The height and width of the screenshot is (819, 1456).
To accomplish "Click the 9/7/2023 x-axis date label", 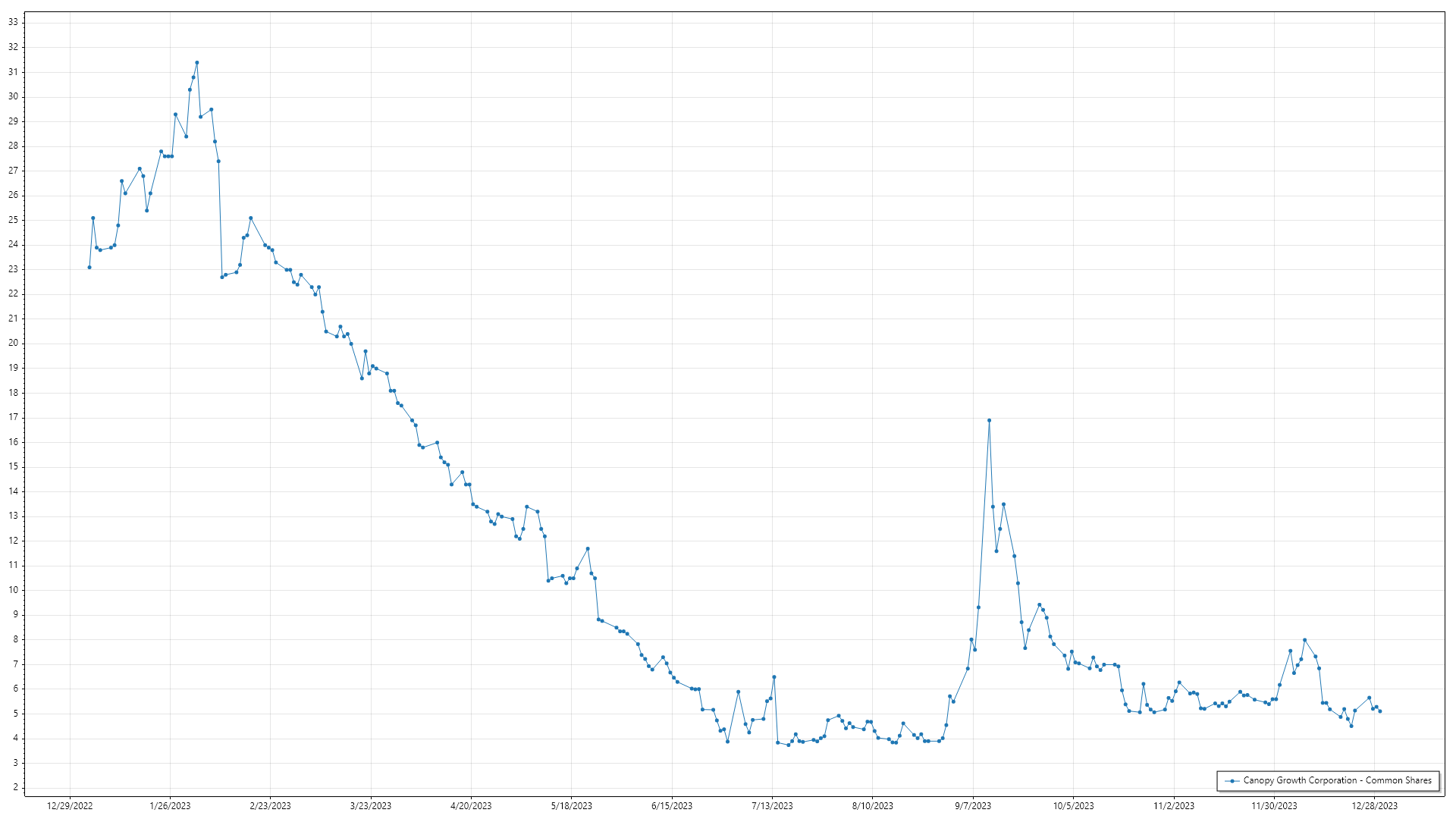I will point(973,806).
